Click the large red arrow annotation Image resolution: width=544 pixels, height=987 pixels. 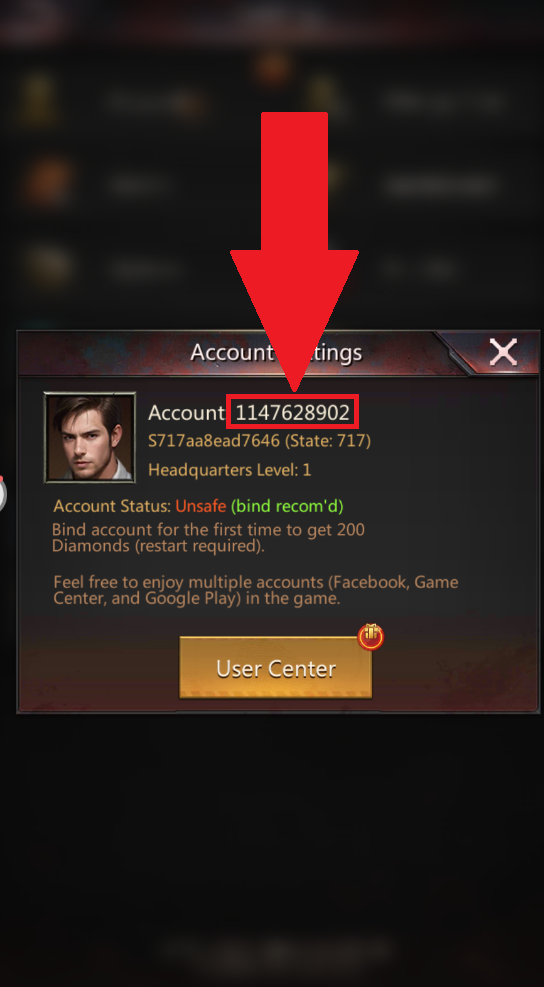pos(294,252)
